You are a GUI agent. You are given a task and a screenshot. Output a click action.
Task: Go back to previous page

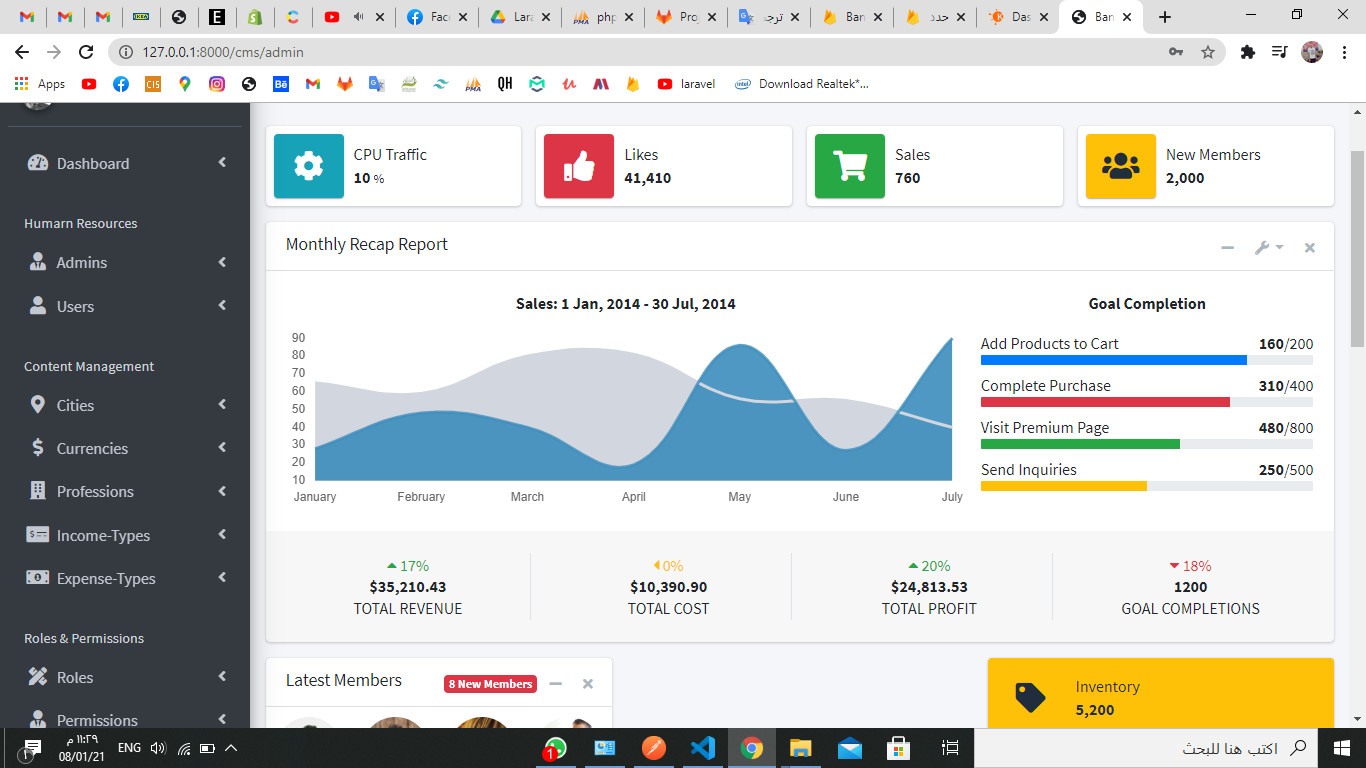[22, 52]
